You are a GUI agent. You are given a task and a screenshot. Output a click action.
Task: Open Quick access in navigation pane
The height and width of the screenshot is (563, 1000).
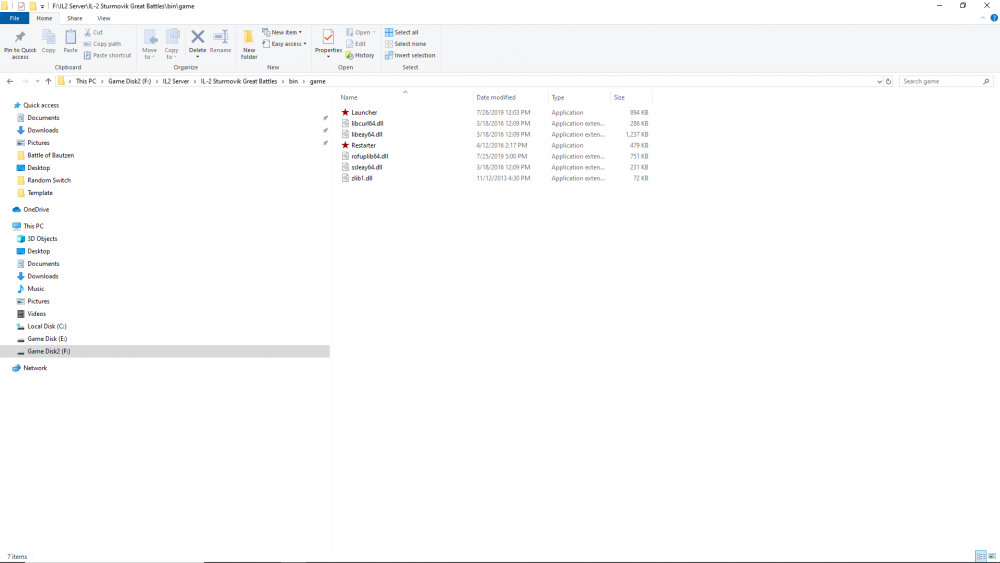click(x=41, y=105)
